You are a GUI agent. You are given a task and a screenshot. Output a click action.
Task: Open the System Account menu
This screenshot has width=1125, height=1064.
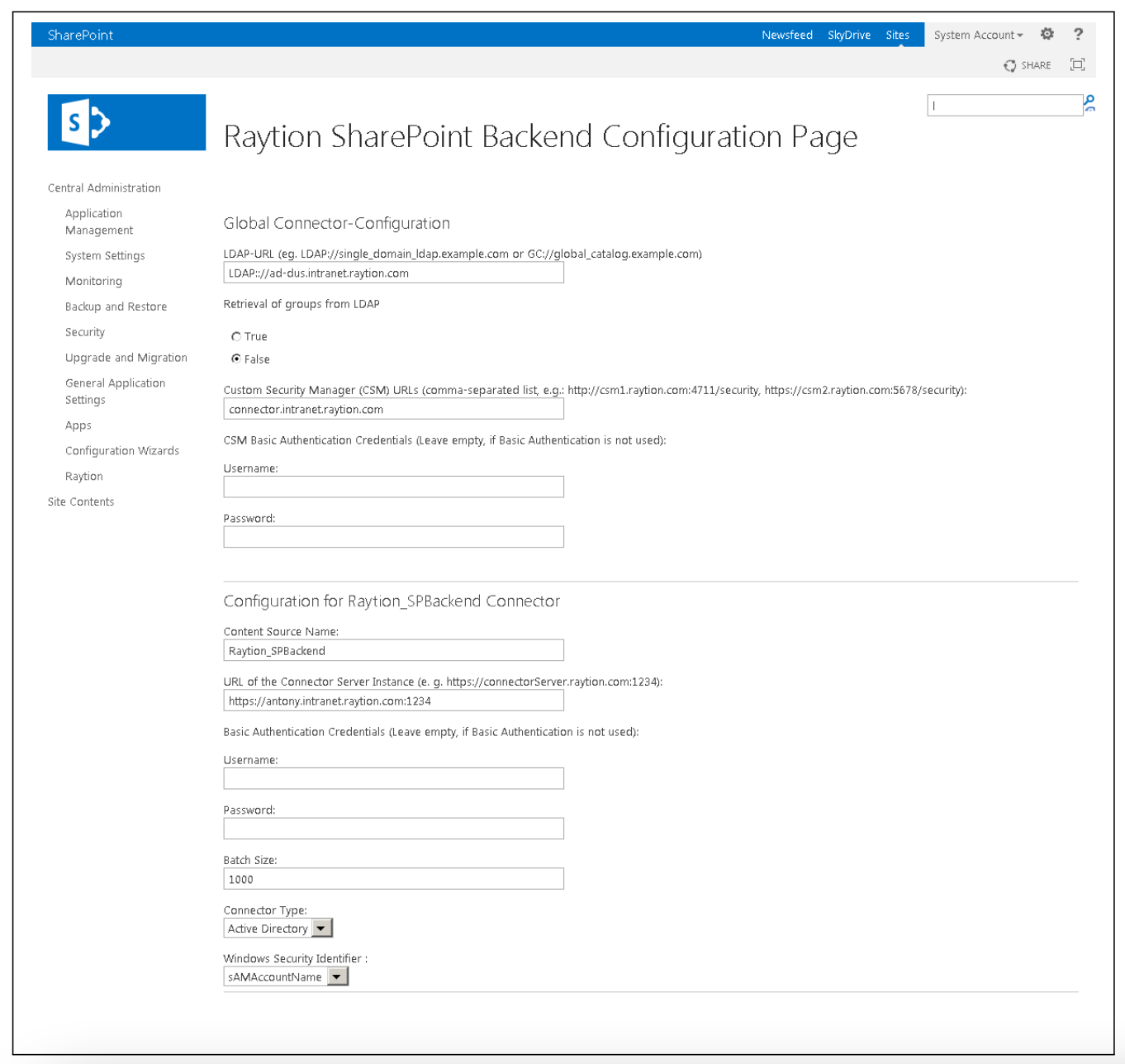(978, 35)
